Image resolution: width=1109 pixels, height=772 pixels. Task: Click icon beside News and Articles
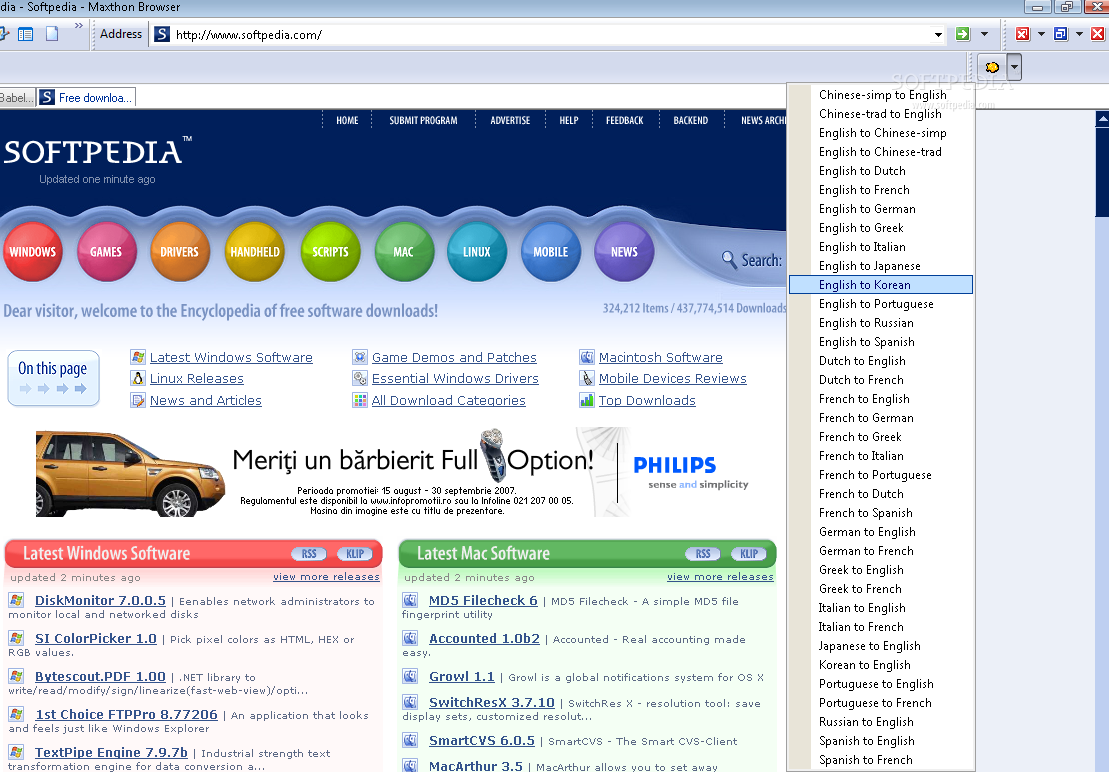coord(138,401)
